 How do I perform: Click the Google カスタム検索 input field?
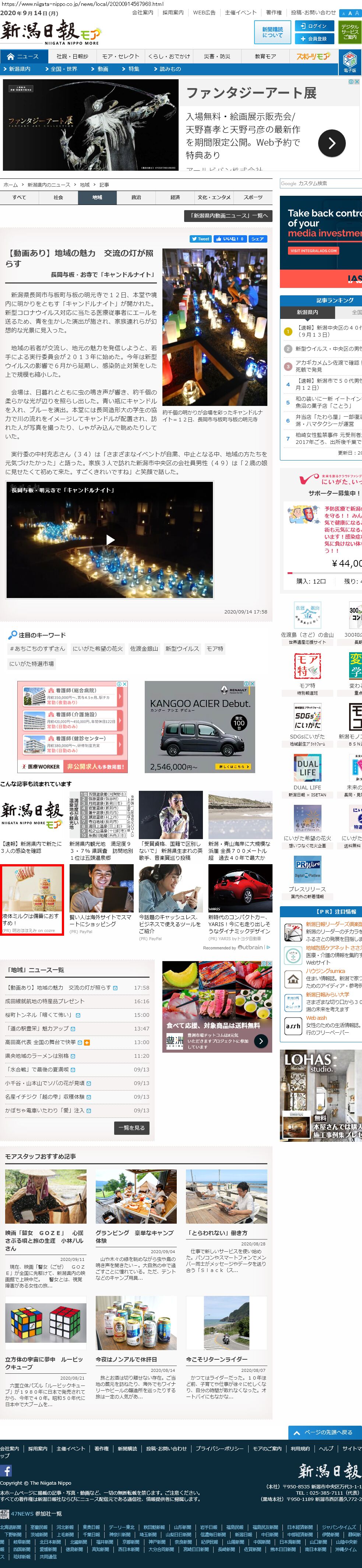[x=321, y=183]
